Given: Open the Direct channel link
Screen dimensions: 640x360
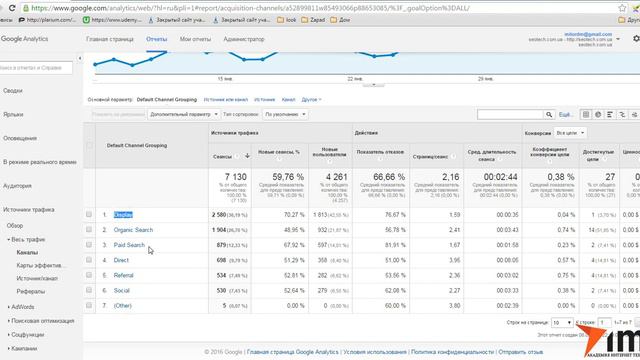Looking at the screenshot, I should point(121,260).
